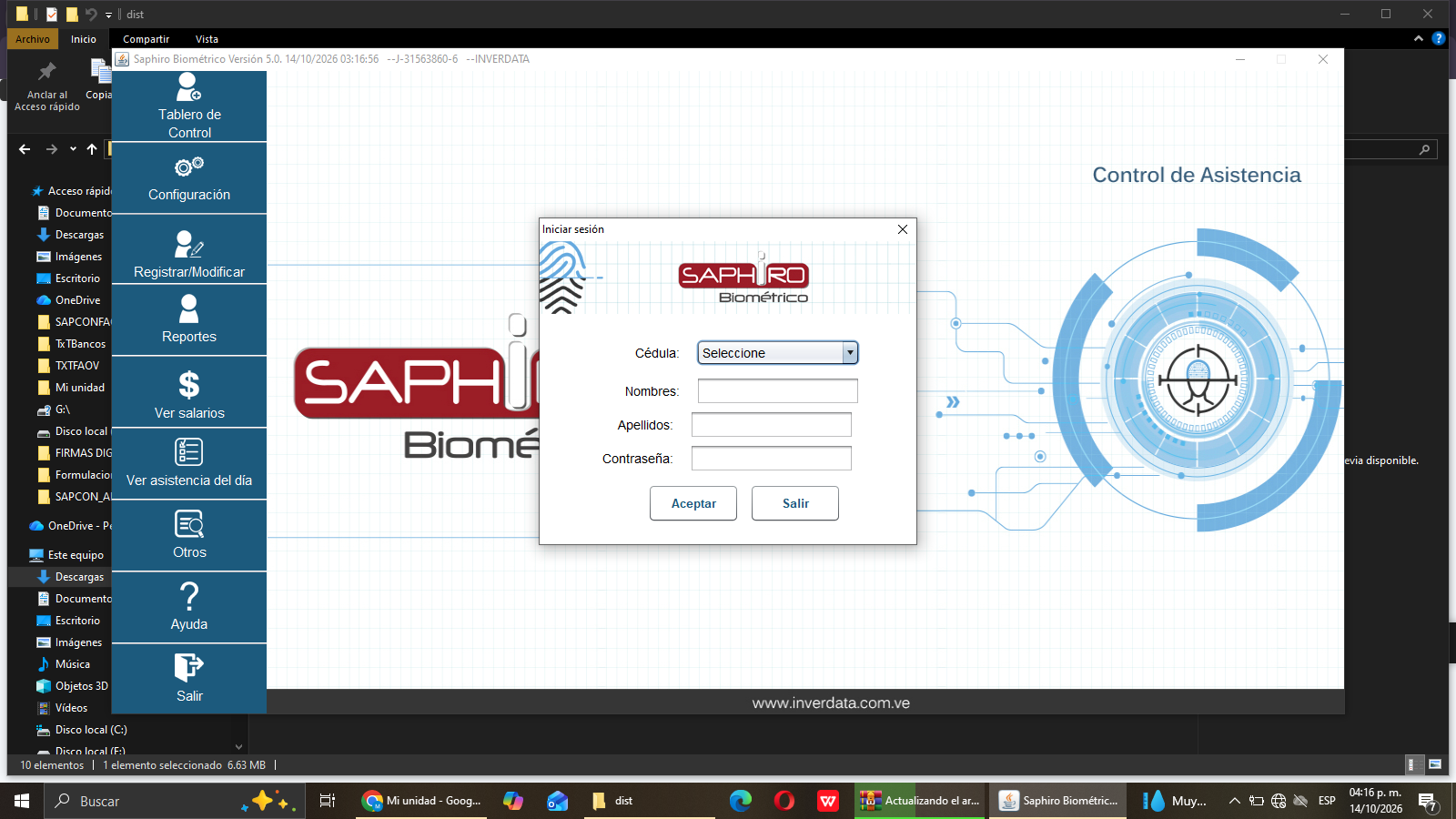Viewport: 1456px width, 819px height.
Task: Open the Archivo tab in File Explorer
Action: [33, 39]
